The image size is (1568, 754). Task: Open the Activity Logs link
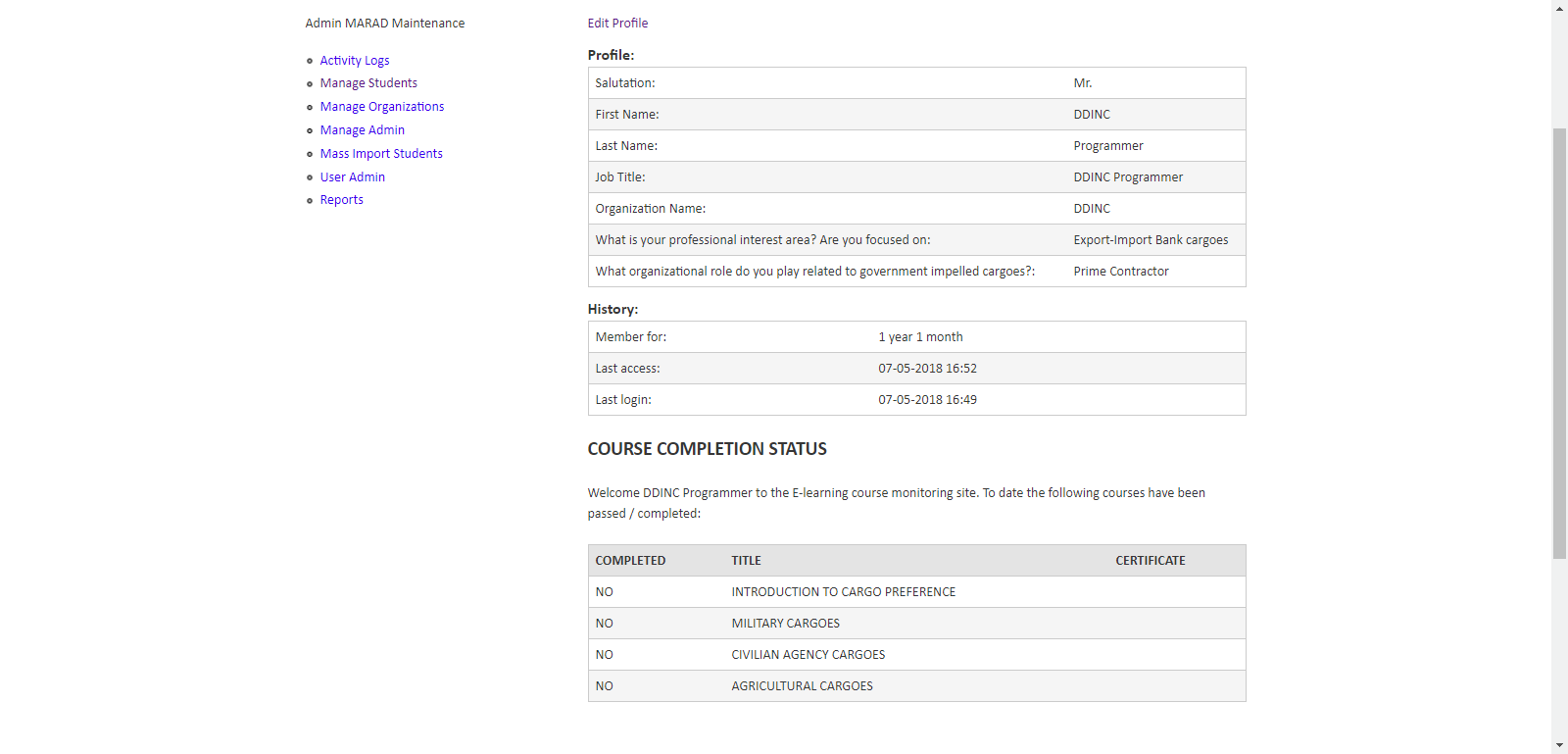(354, 61)
